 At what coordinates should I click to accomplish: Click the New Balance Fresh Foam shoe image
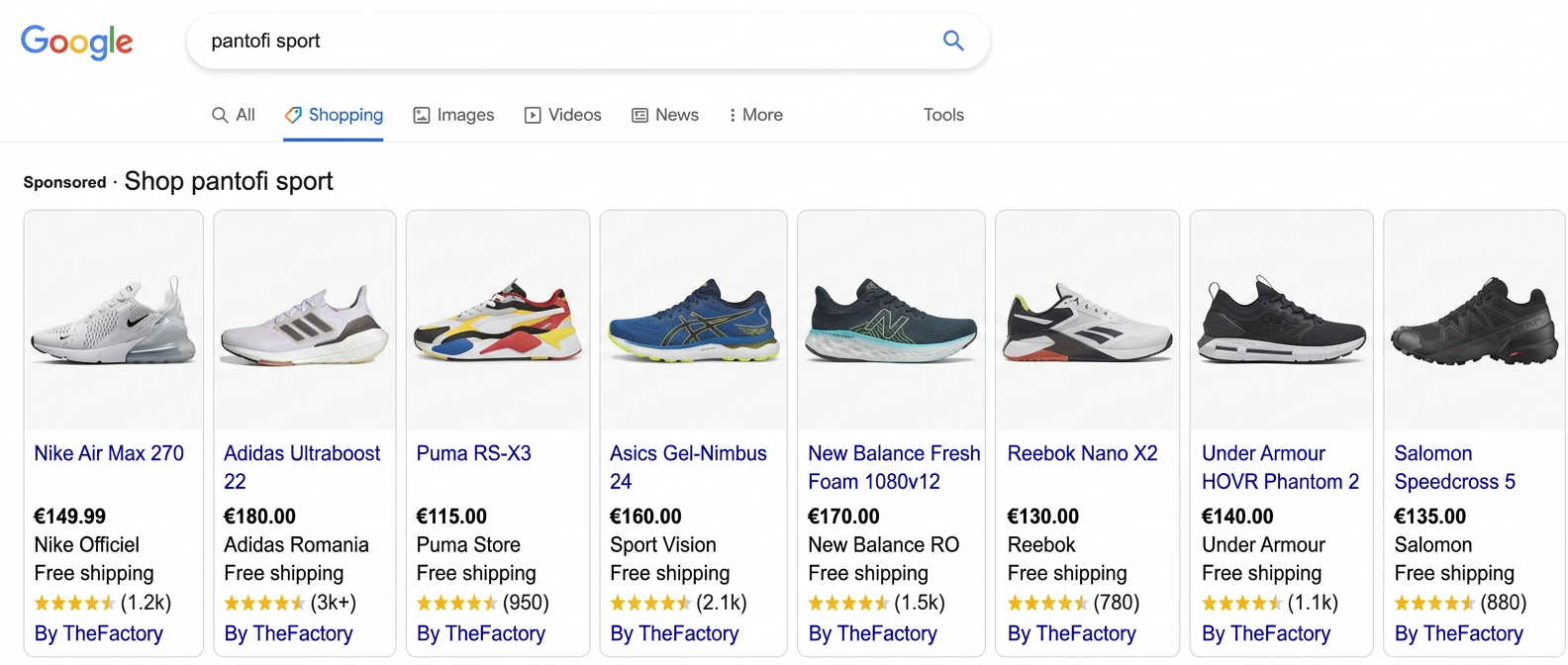[891, 321]
